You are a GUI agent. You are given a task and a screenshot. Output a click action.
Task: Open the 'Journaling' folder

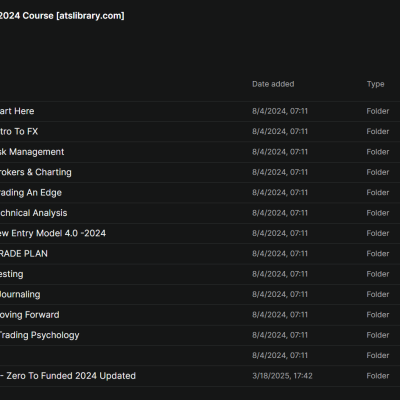(200, 294)
